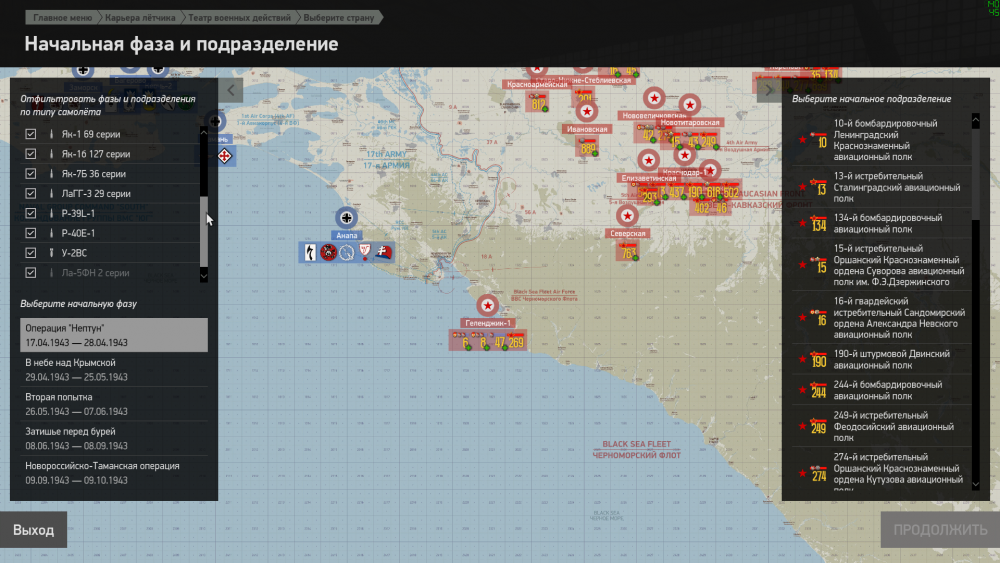Choose squadron 249 marker on the map
Screen dimensions: 1000x563
coord(709,142)
